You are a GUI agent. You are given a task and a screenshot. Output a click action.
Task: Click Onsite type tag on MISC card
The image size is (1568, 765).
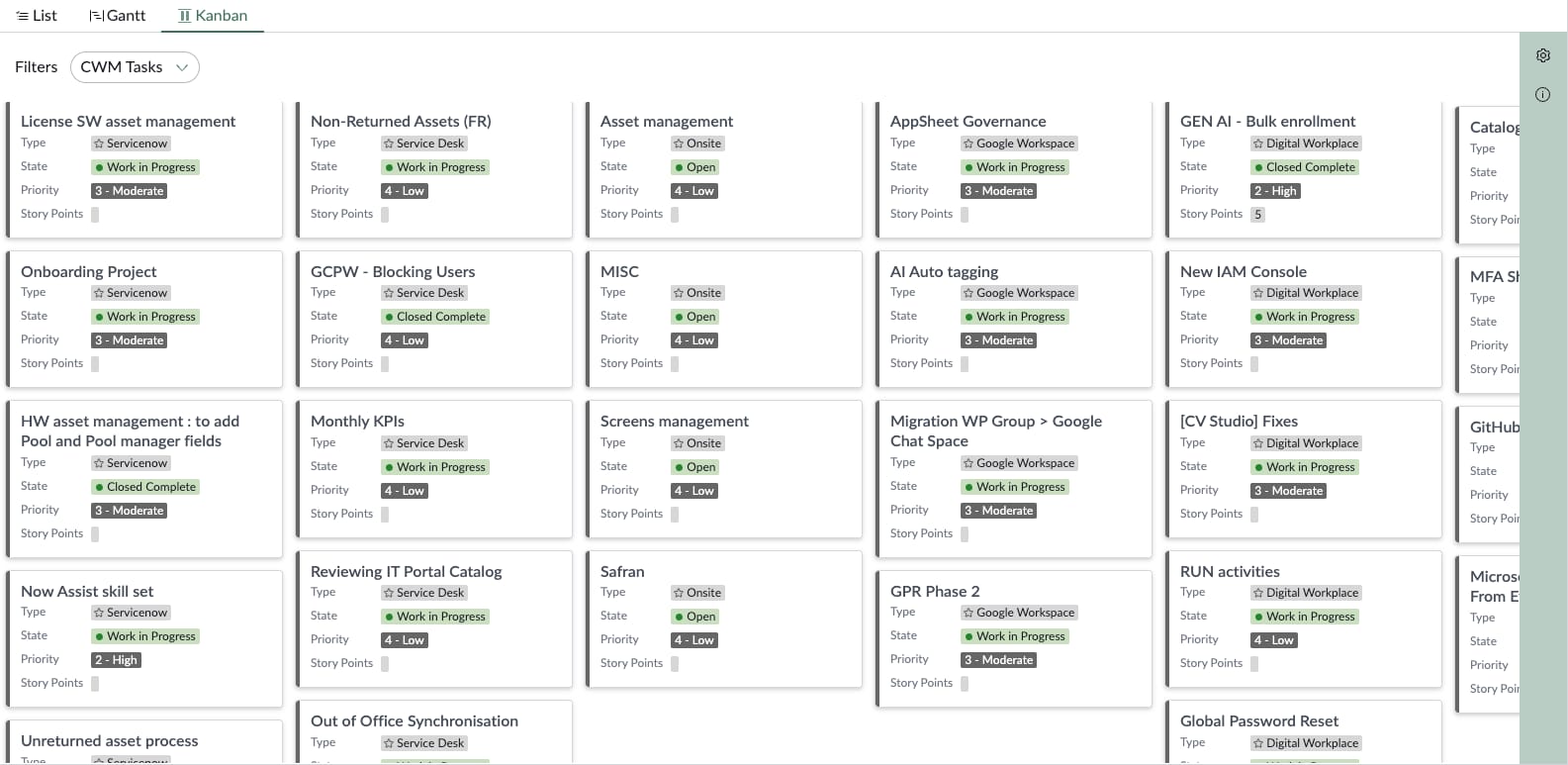tap(697, 293)
